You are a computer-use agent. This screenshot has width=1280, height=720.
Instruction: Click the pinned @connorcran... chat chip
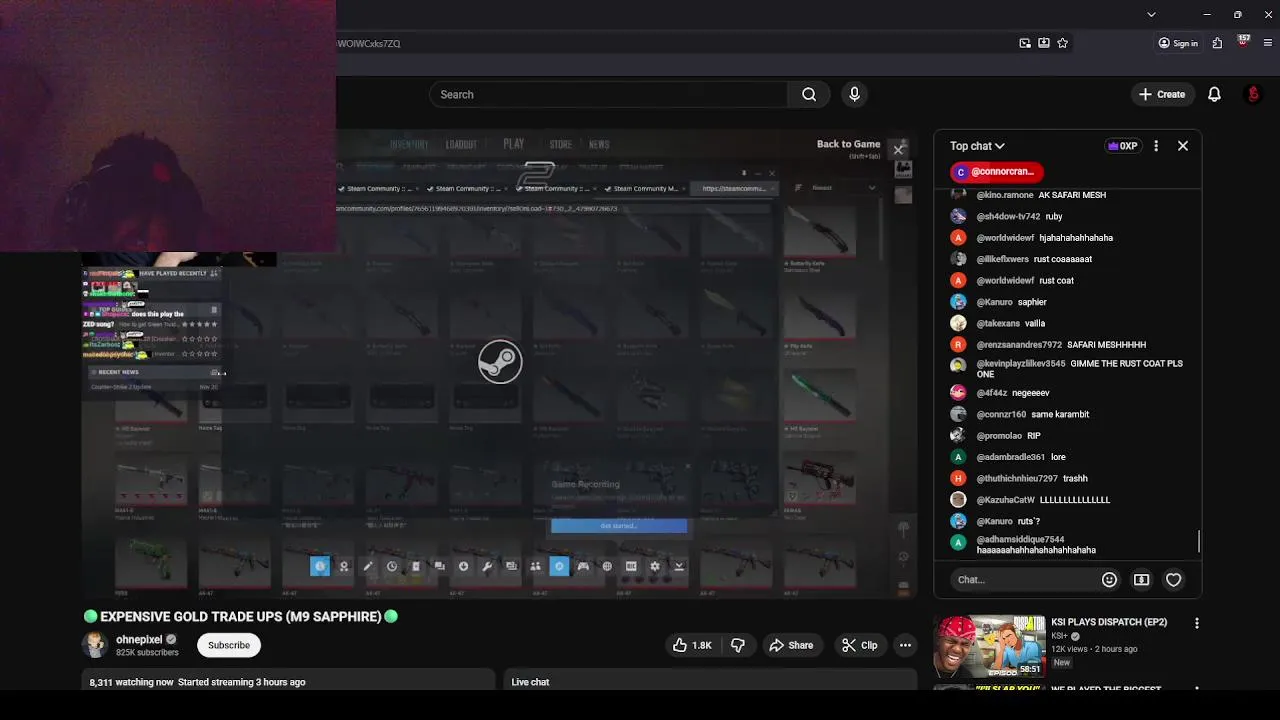tap(996, 172)
